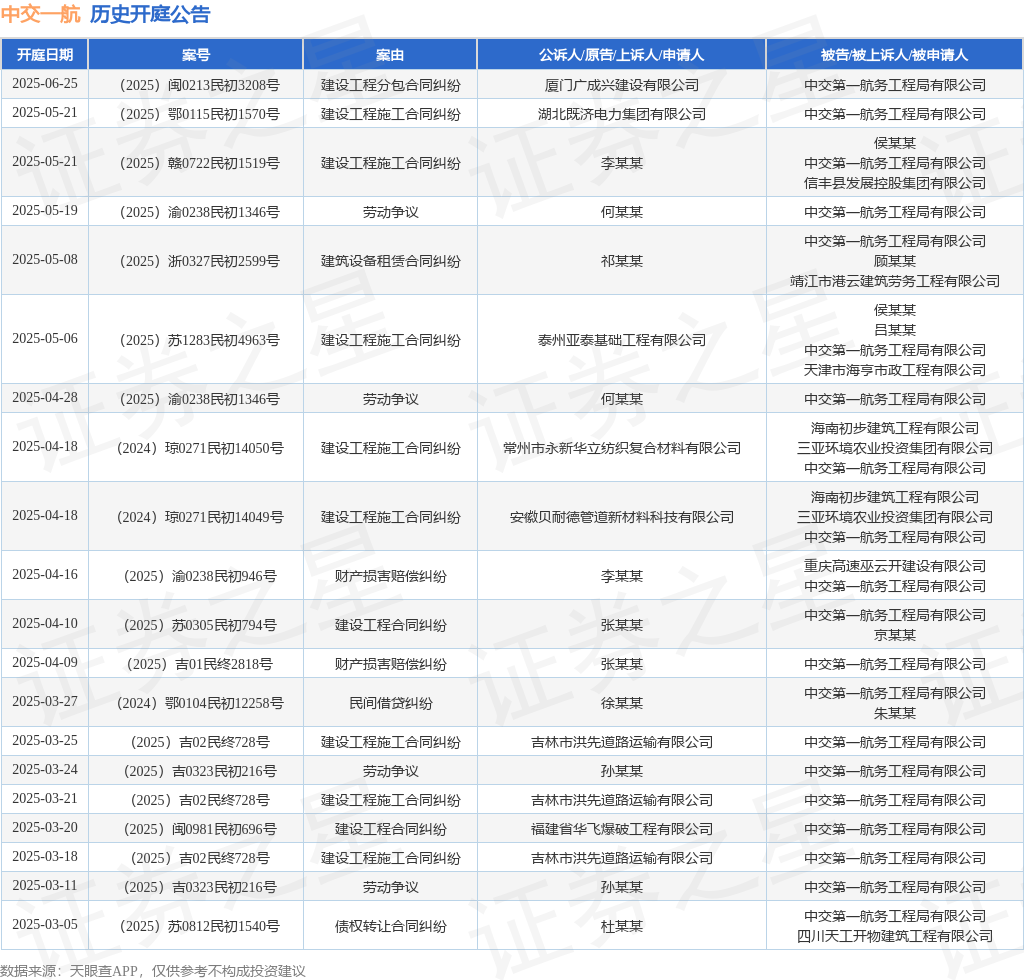Select case number (2025）苏0305民初794号
Viewport: 1024px width, 980px height.
199,625
